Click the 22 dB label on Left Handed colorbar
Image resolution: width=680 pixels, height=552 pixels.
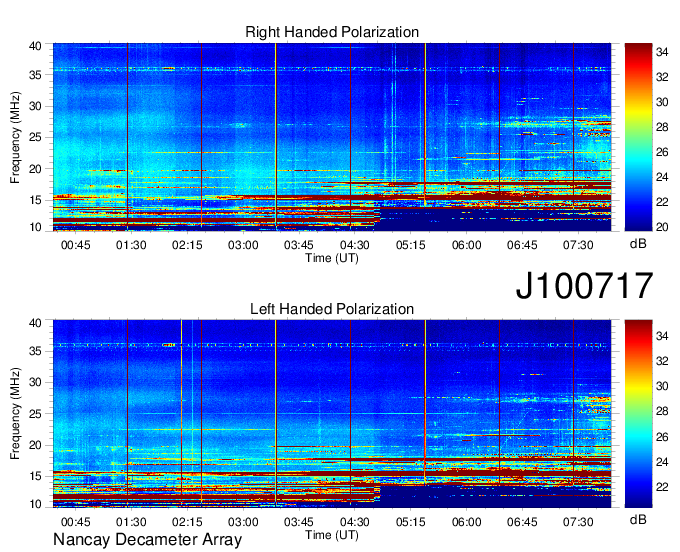pos(662,487)
